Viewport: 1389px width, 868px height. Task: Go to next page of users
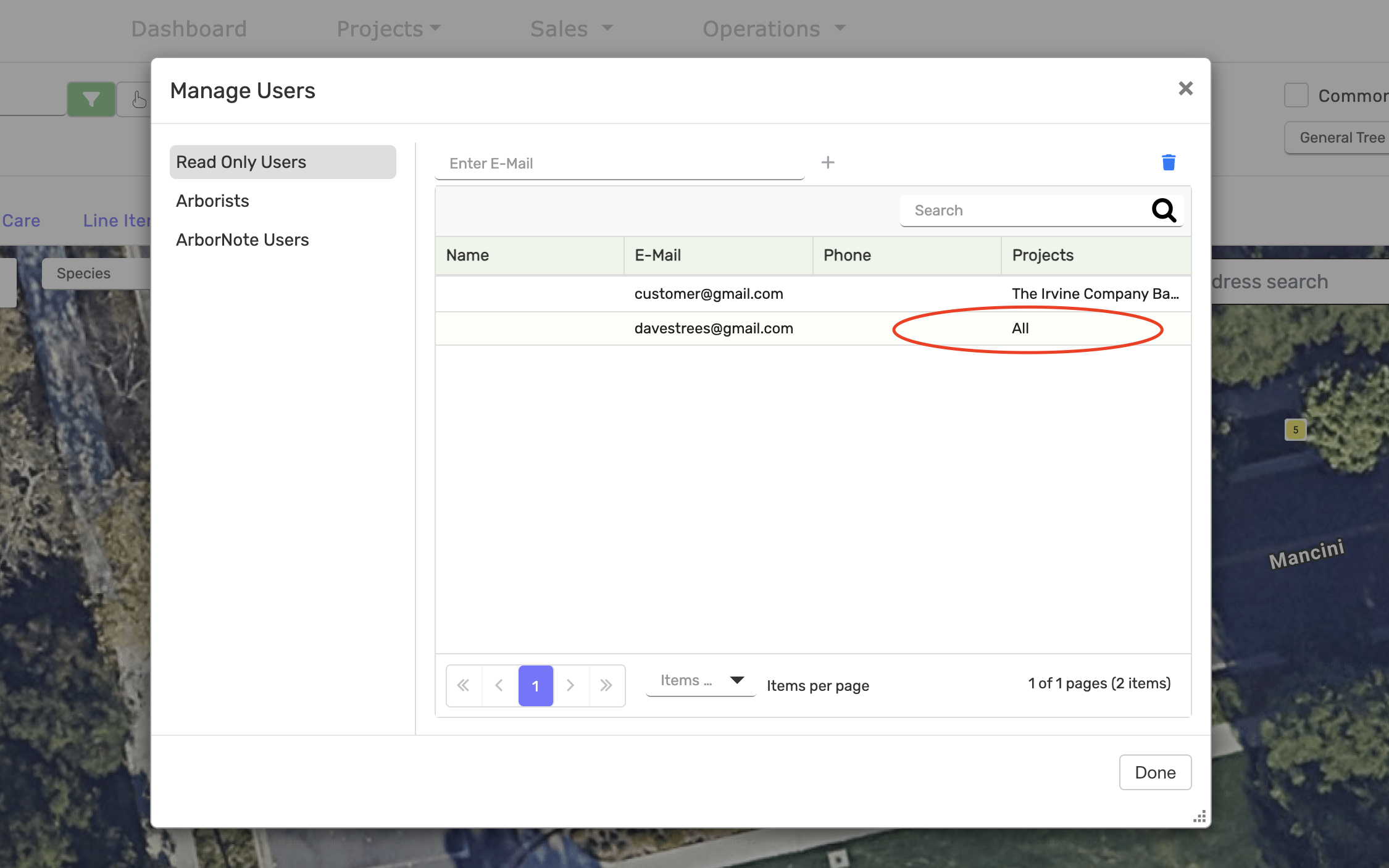point(570,685)
